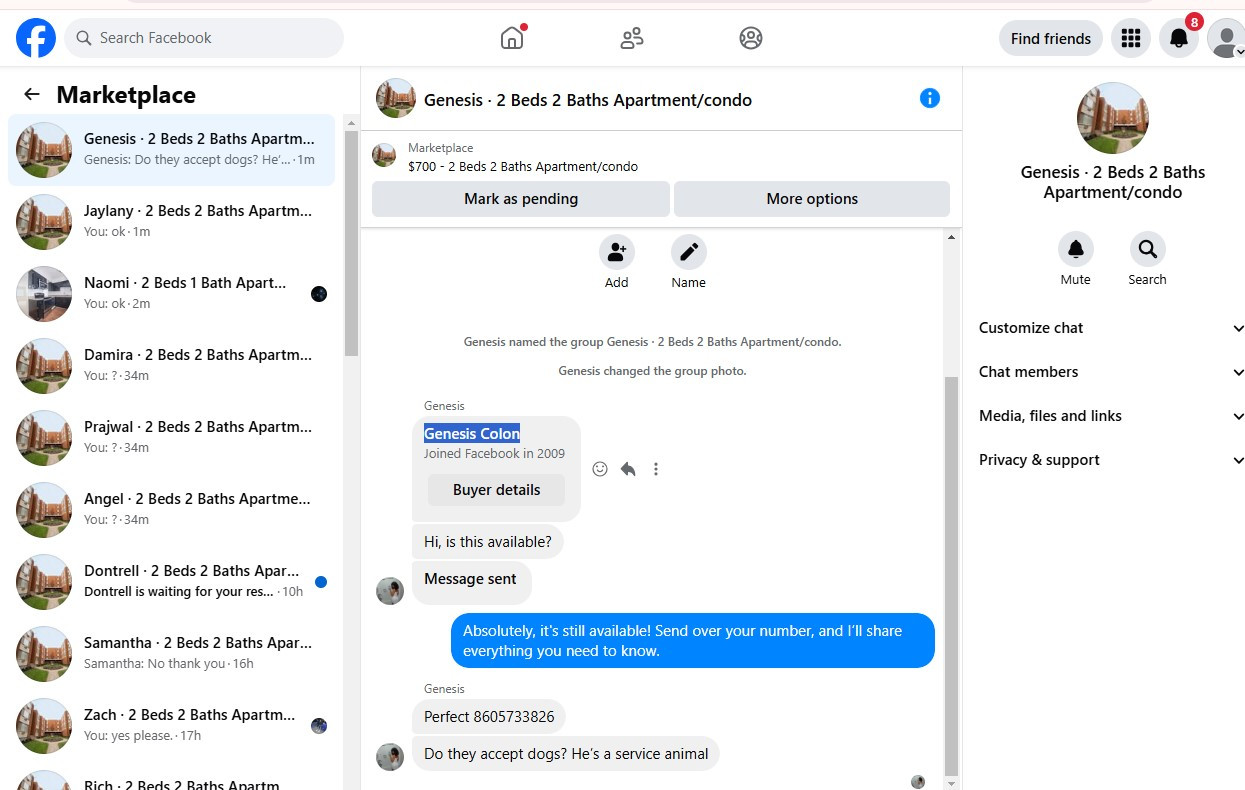Screen dimensions: 1245x790
Task: Open more options three dots on message
Action: 656,469
